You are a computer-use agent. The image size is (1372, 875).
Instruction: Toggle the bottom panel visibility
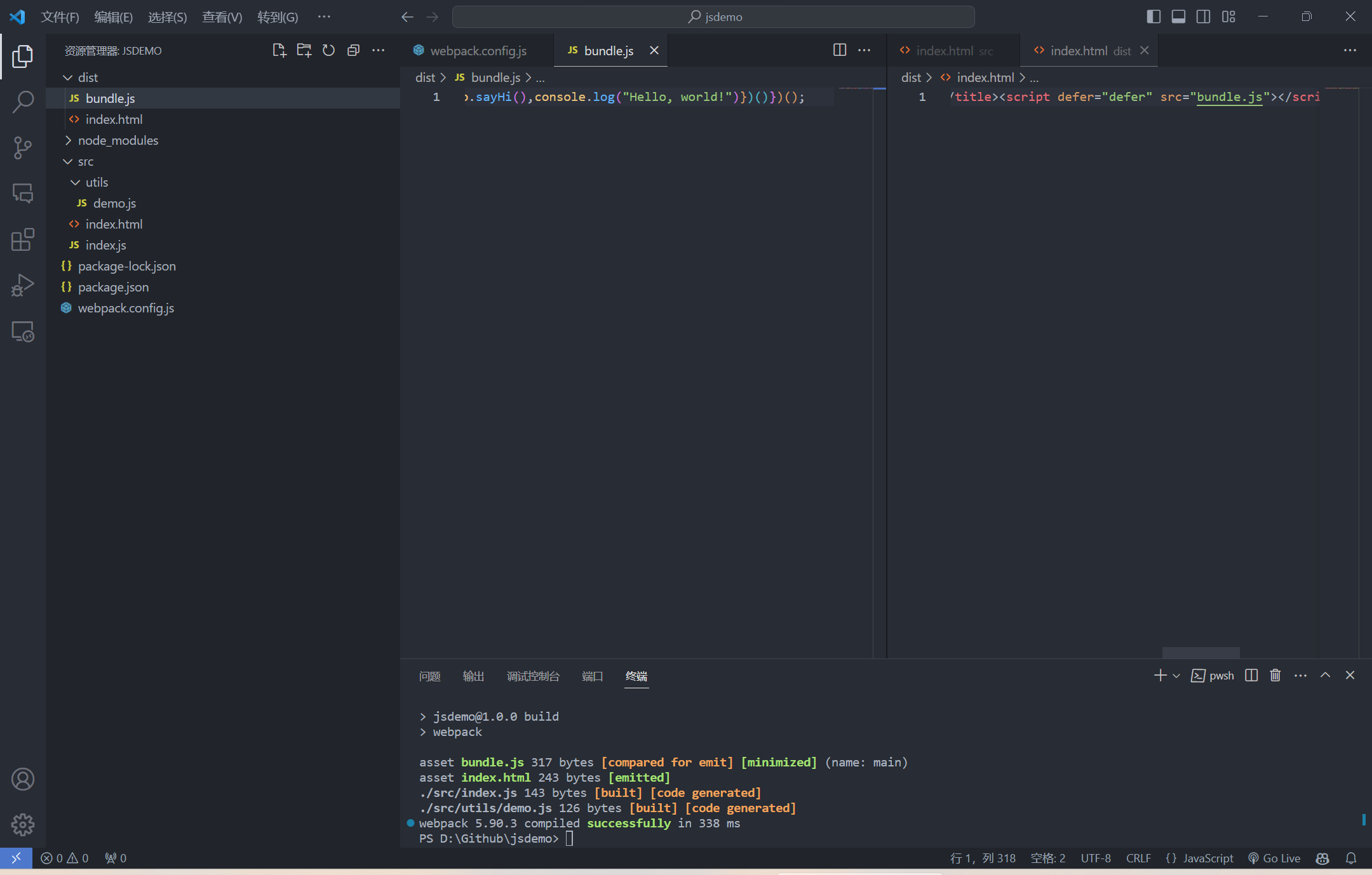[1178, 17]
